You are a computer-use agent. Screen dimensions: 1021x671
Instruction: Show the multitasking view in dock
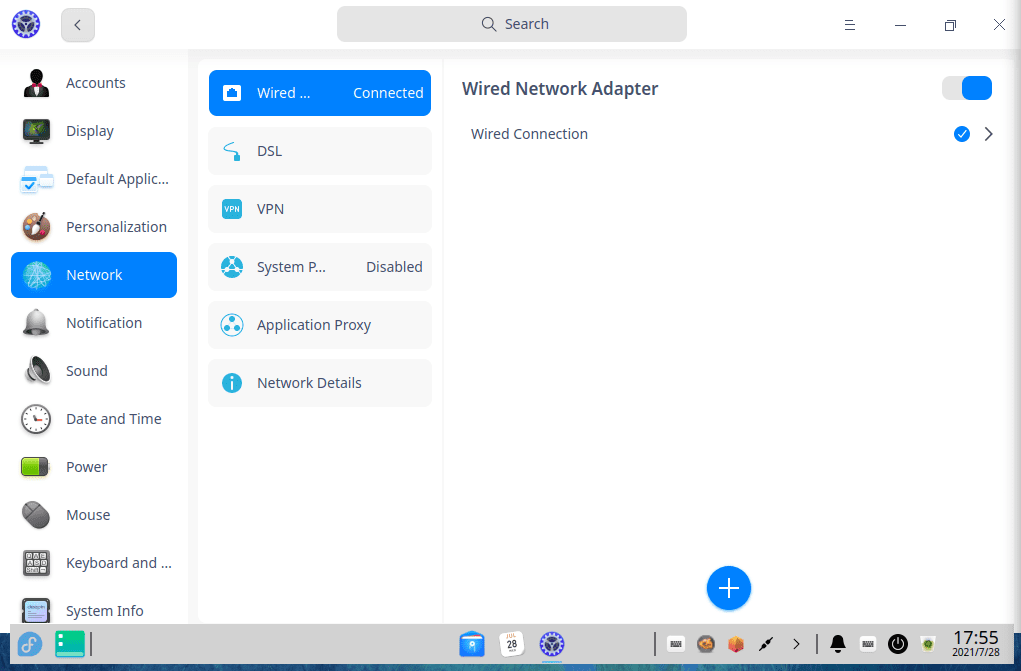pos(70,644)
